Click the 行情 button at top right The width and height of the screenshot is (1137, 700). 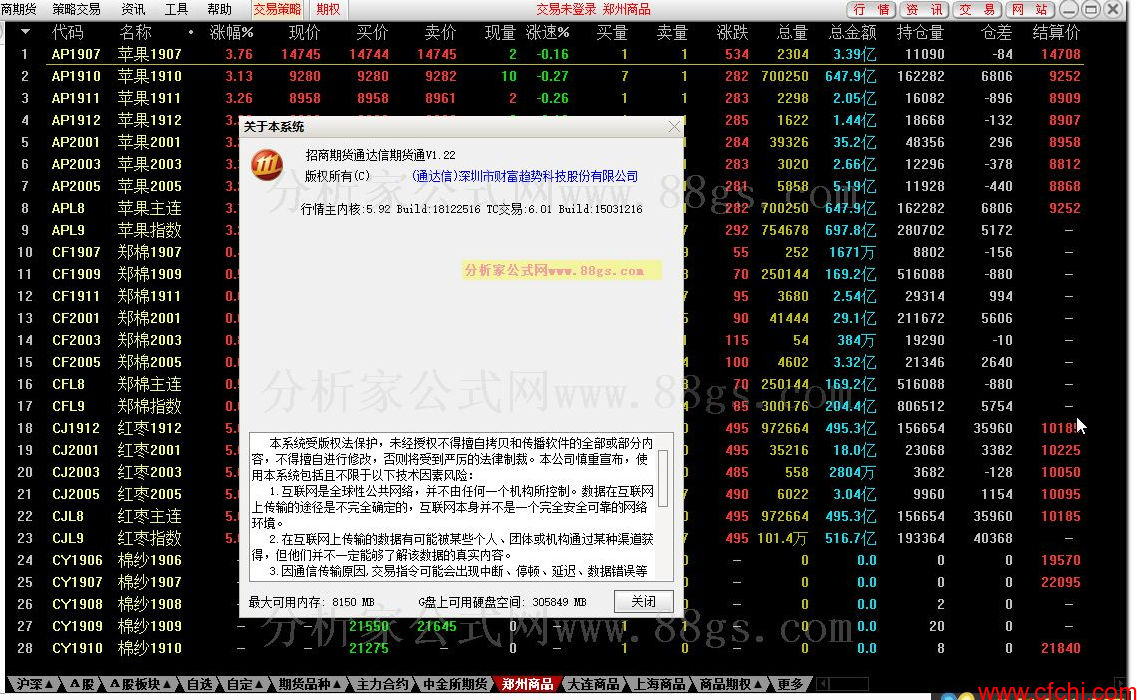coord(871,9)
